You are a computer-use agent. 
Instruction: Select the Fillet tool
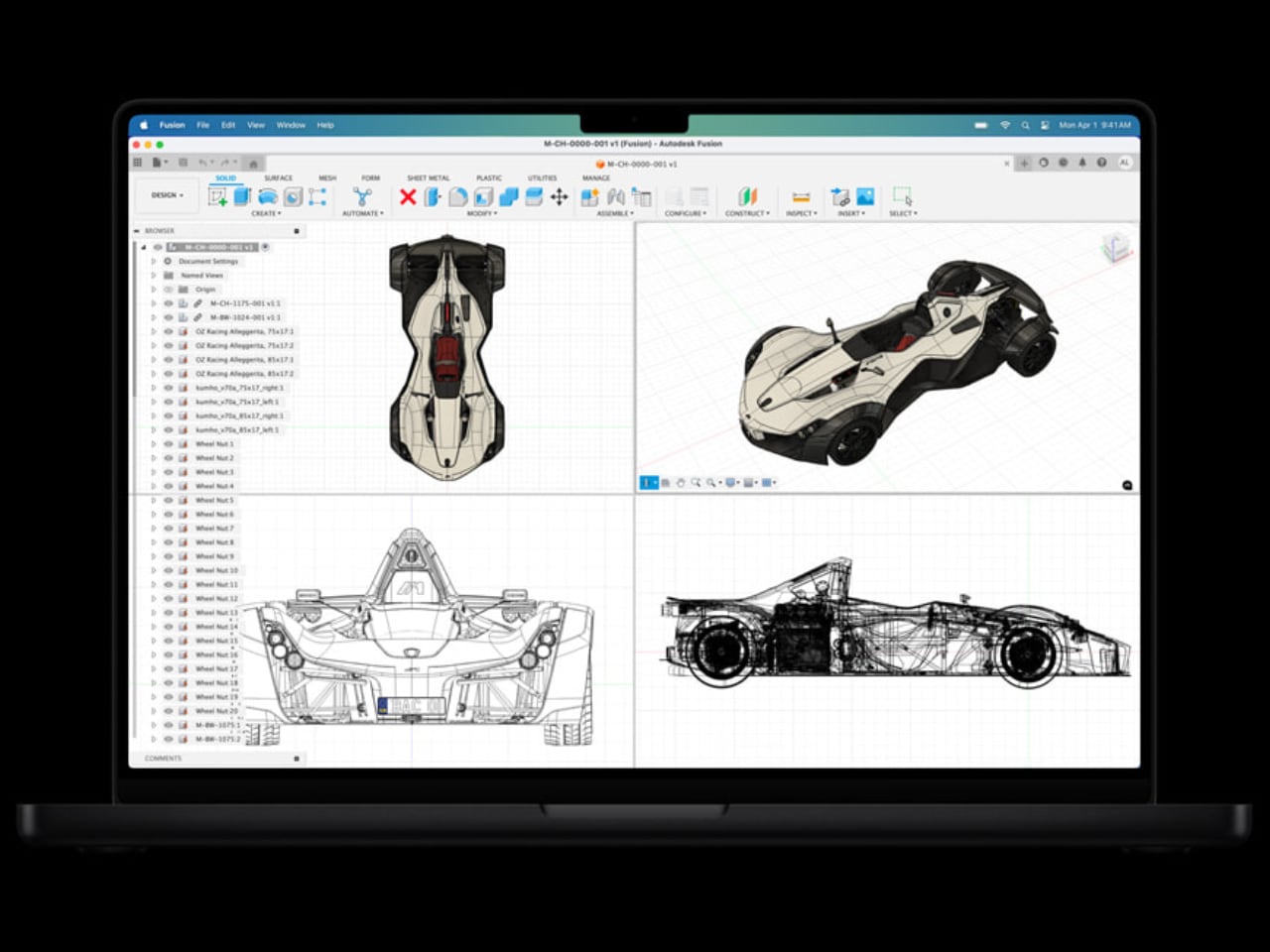point(457,196)
